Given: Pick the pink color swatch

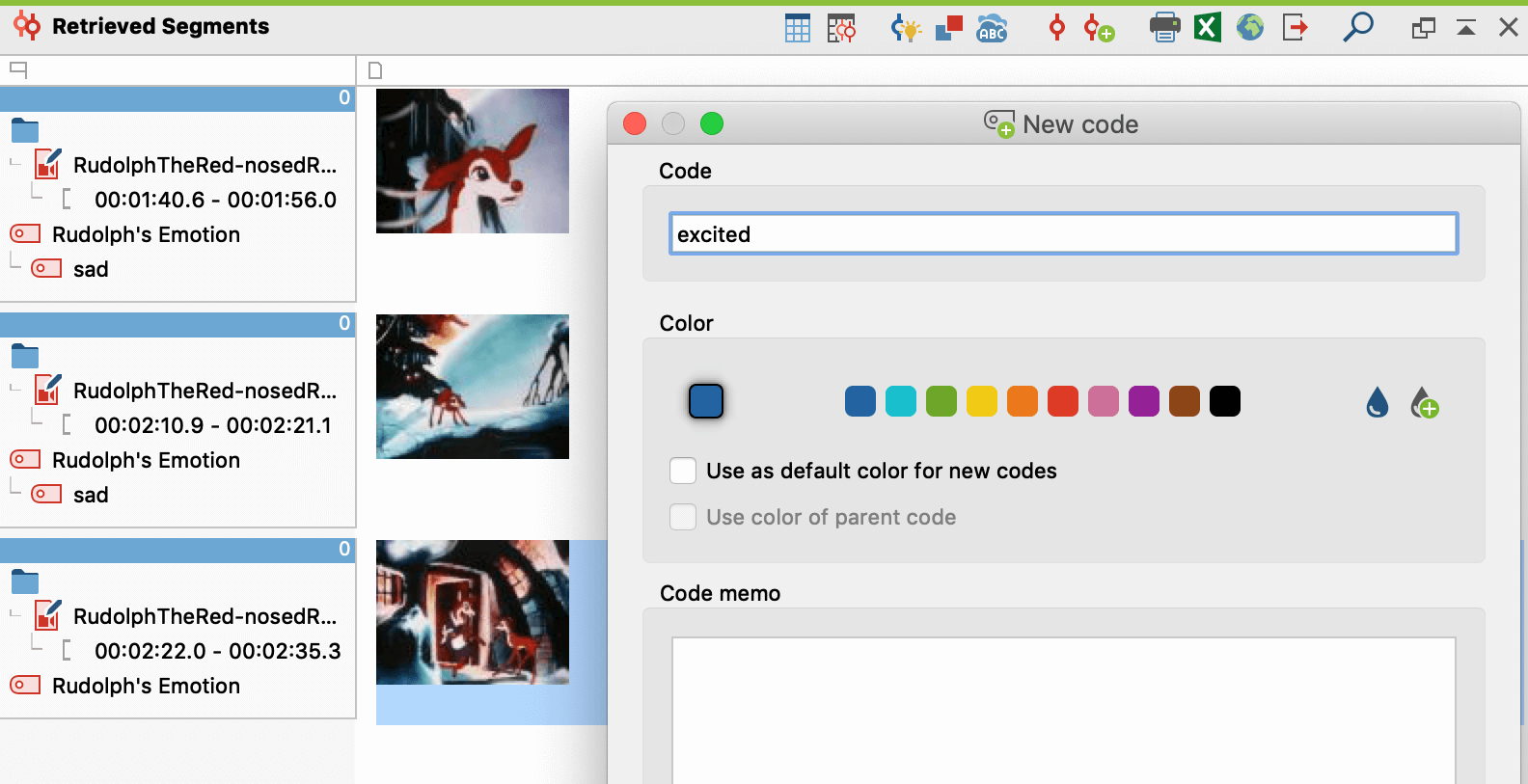Looking at the screenshot, I should click(x=1104, y=401).
